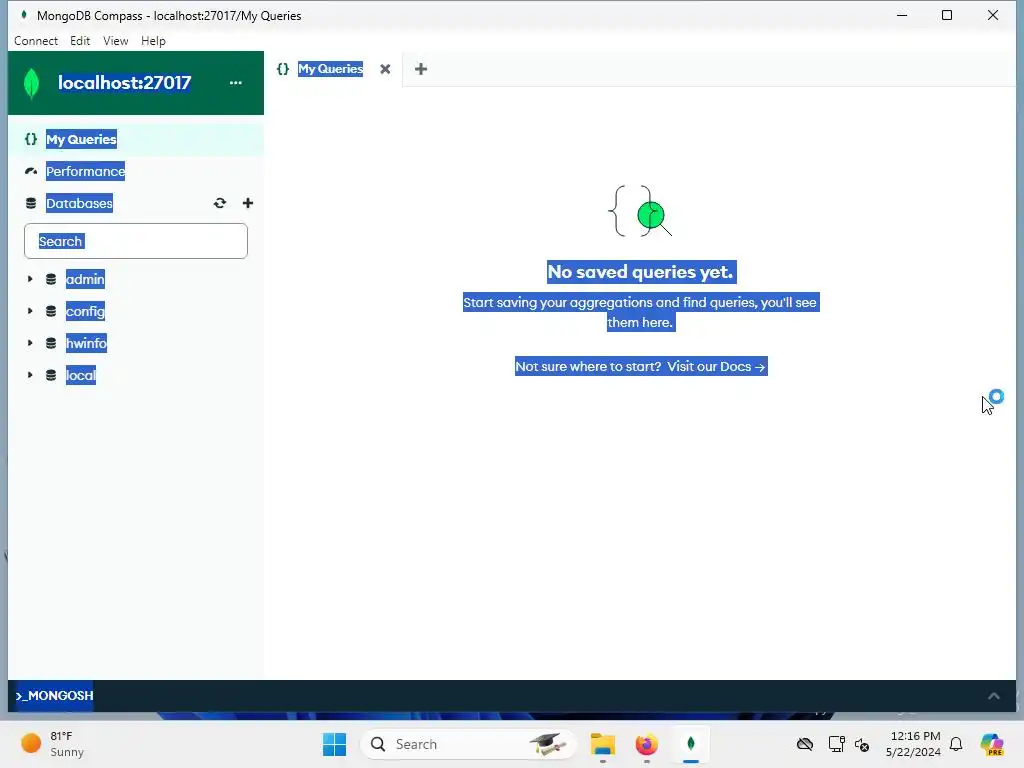The width and height of the screenshot is (1024, 768).
Task: Open the Help menu
Action: point(153,40)
